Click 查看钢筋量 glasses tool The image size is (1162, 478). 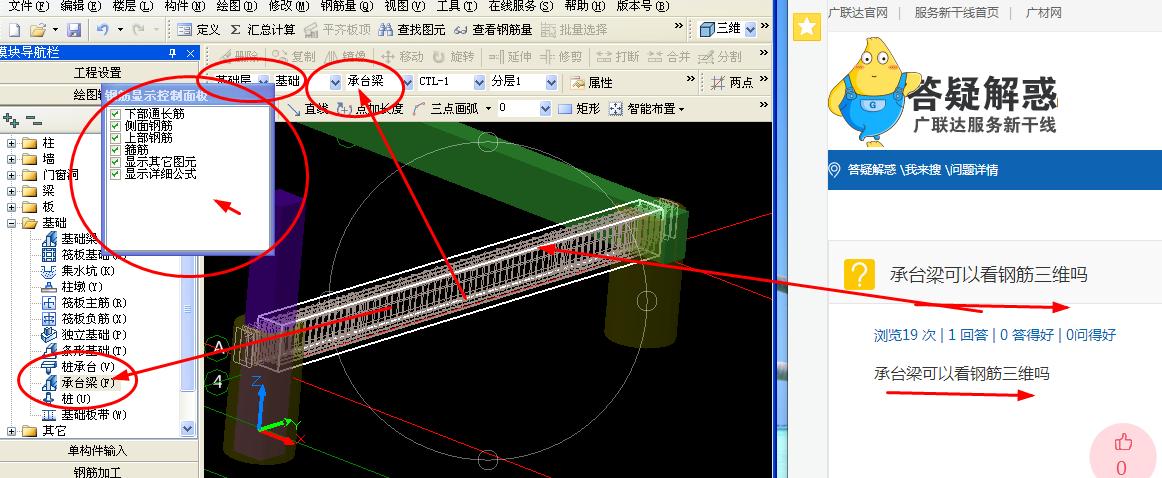pyautogui.click(x=493, y=30)
